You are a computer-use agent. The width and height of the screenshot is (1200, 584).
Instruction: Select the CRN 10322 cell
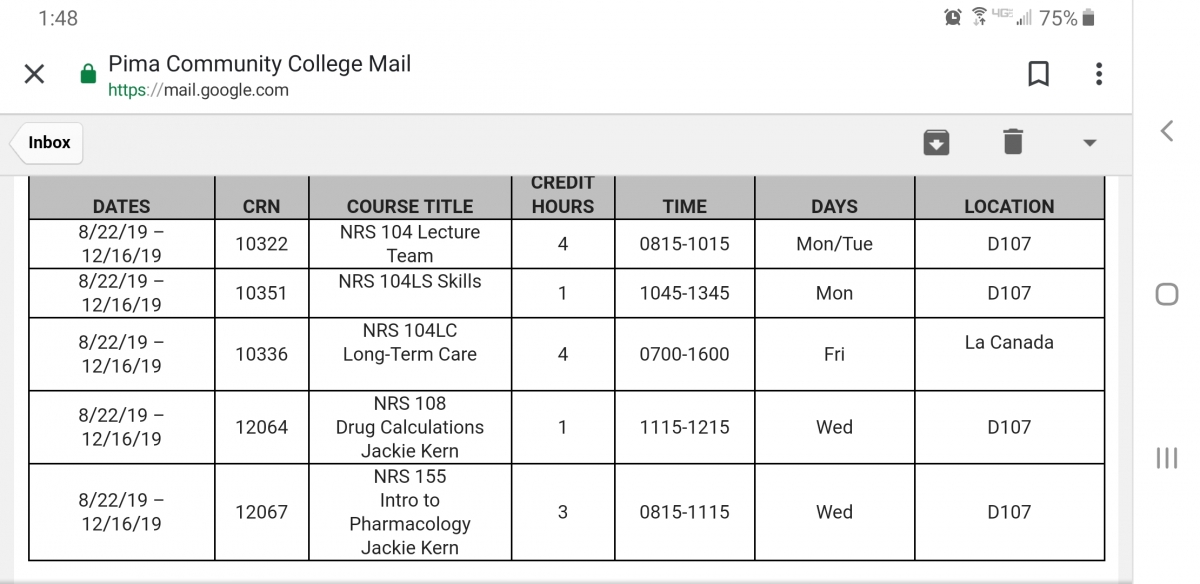point(262,244)
